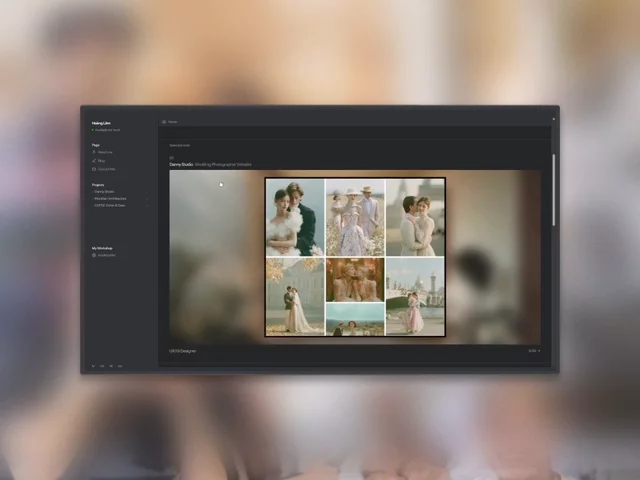640x480 pixels.
Task: Click the UX/UI Designer caption
Action: tap(182, 351)
